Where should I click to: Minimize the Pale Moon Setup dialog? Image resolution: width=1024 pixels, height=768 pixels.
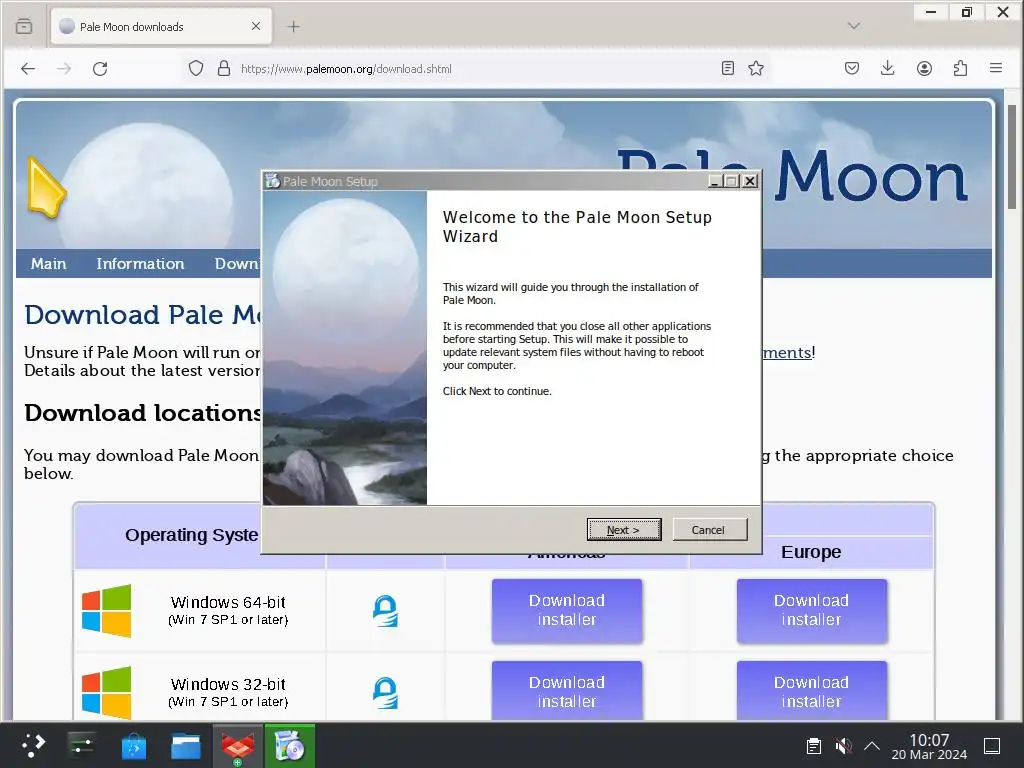715,182
